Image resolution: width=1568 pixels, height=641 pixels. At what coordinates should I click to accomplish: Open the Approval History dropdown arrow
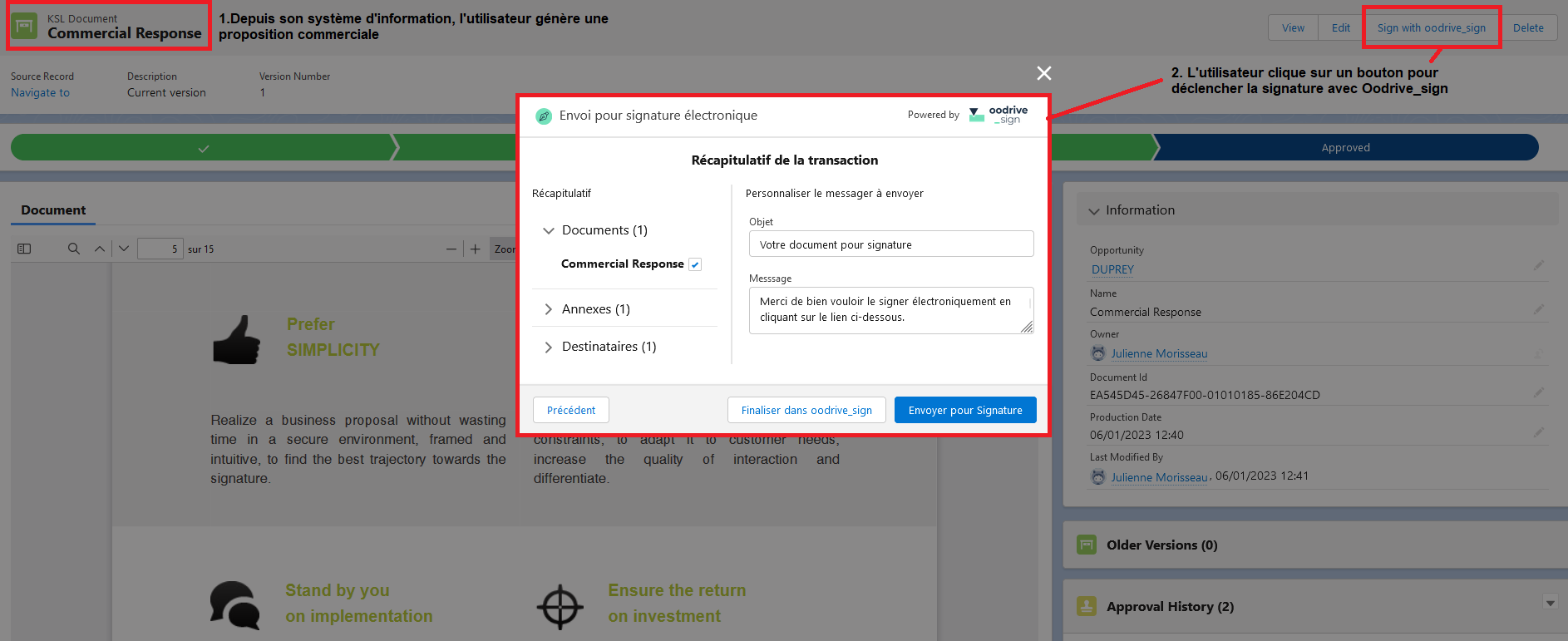click(x=1550, y=603)
